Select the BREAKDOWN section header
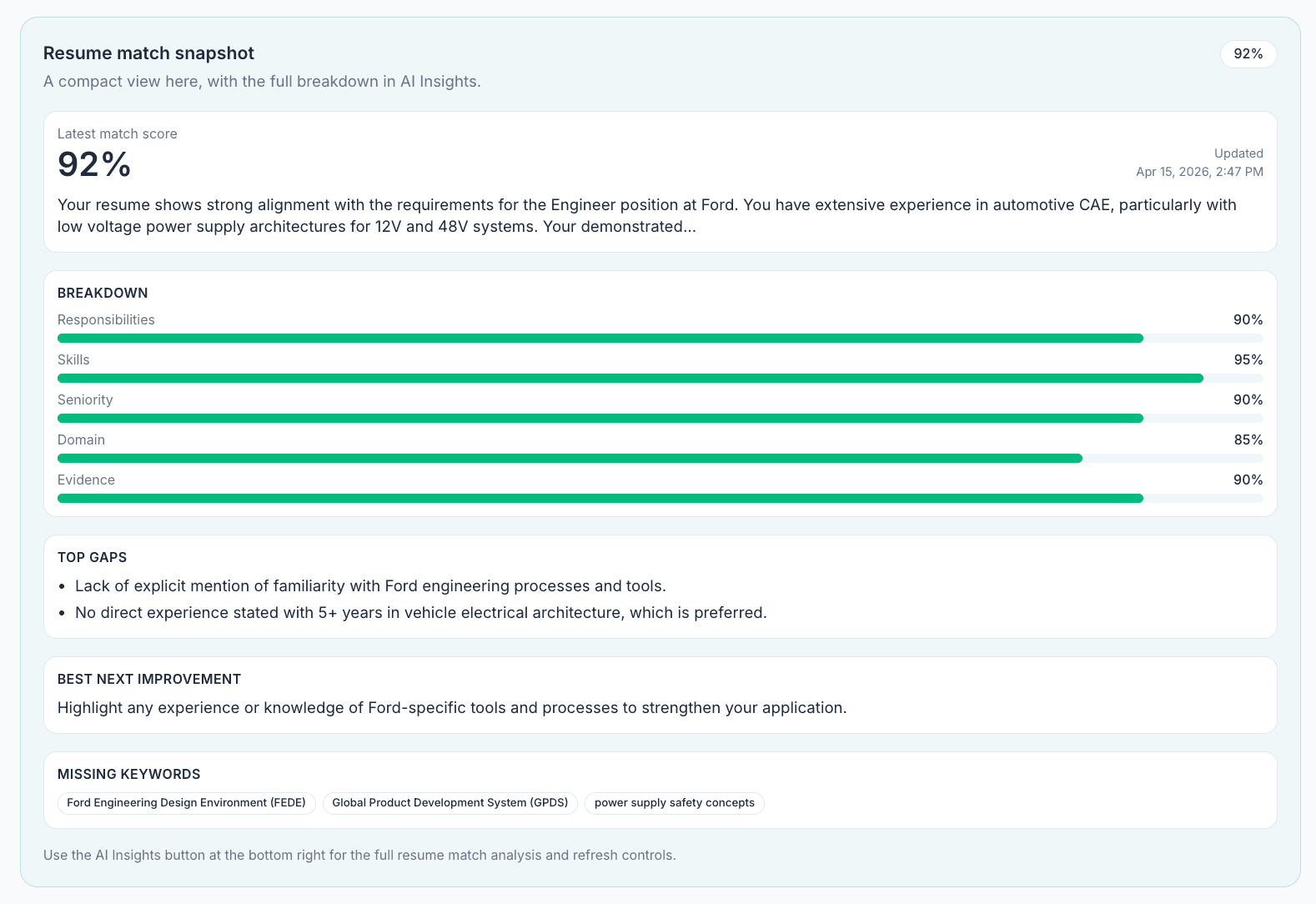1316x904 pixels. 103,293
